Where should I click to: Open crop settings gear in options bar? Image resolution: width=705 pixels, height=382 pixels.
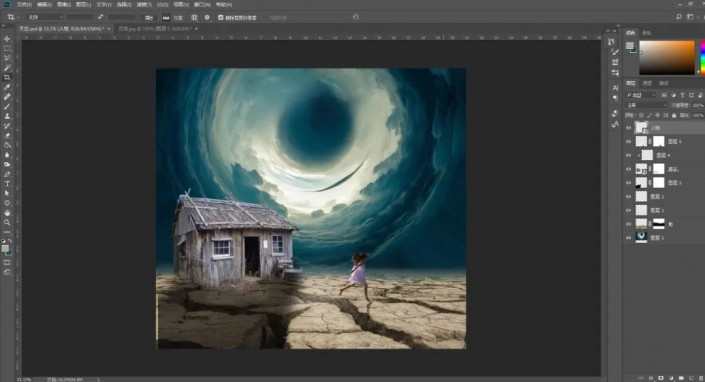point(207,18)
